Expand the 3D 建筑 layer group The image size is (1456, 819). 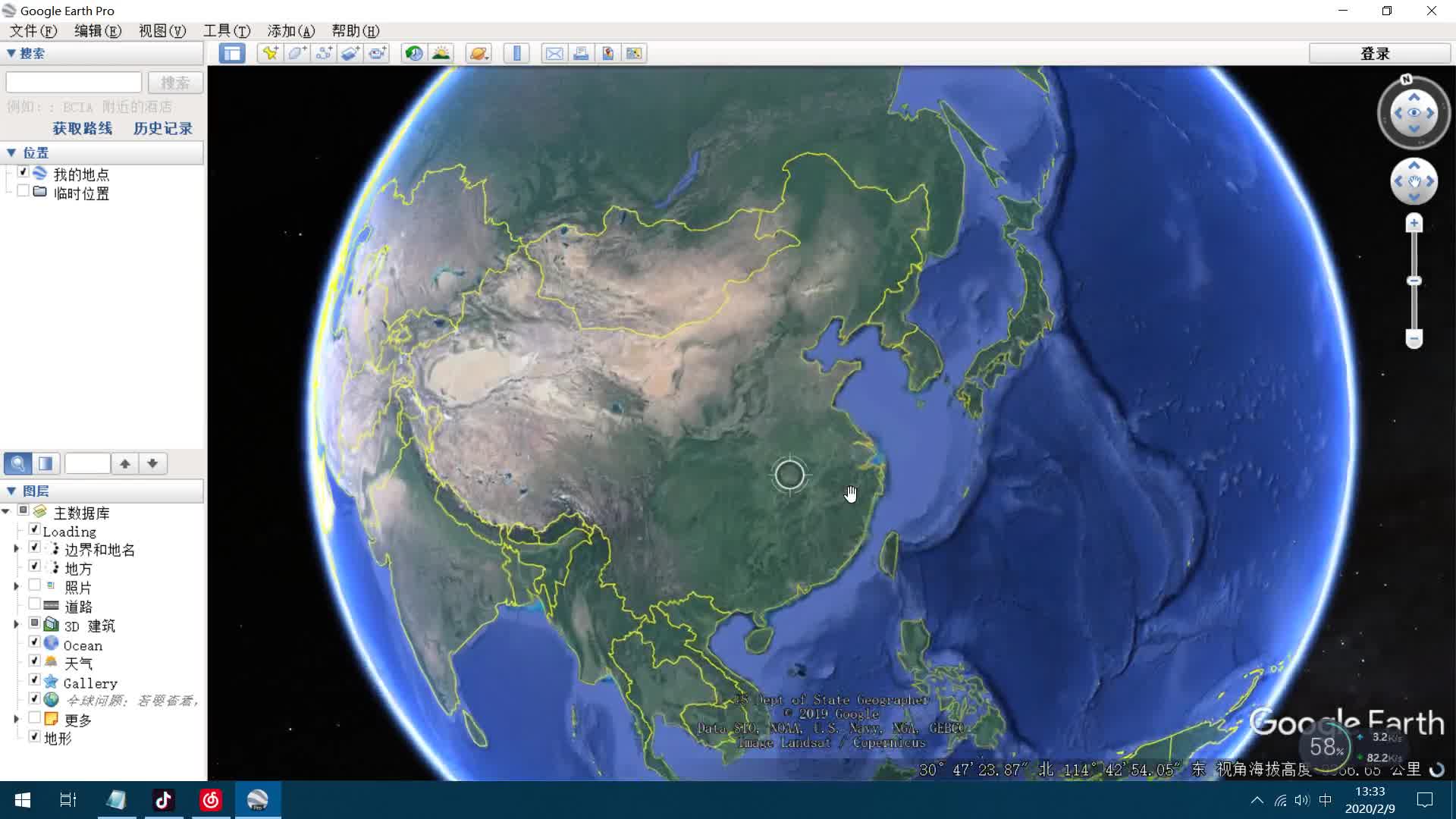[x=16, y=625]
